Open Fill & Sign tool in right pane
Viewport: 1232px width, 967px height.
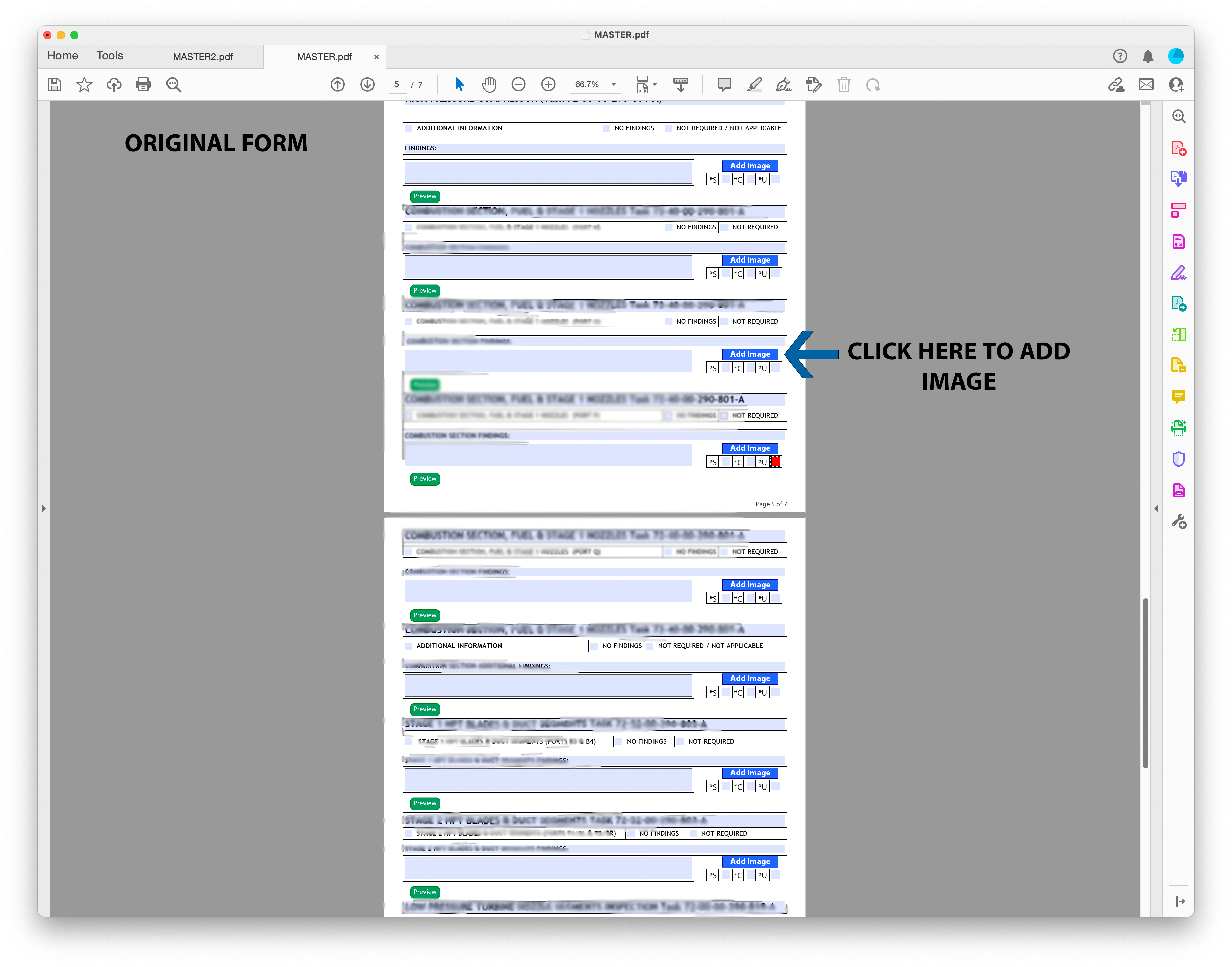1179,273
